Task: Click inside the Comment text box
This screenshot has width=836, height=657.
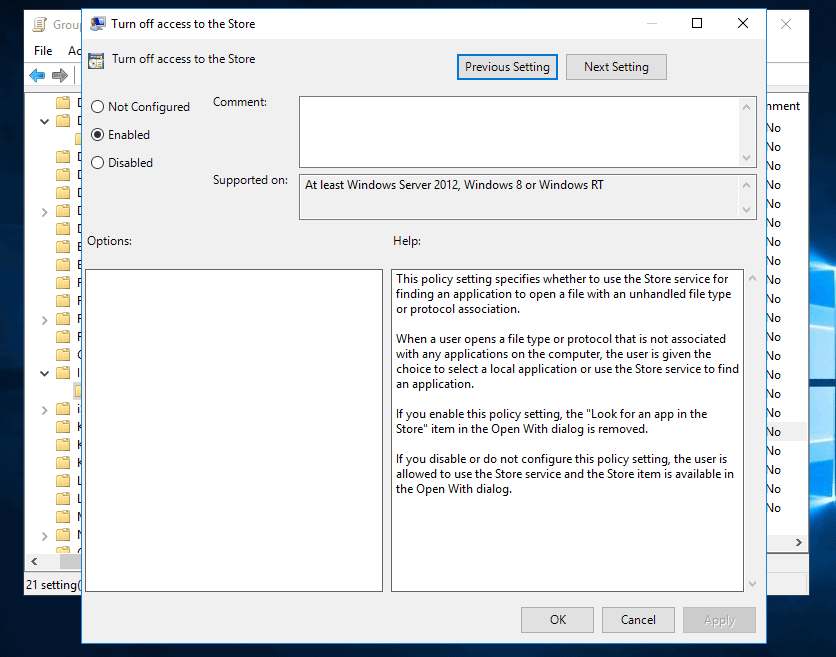Action: 520,132
